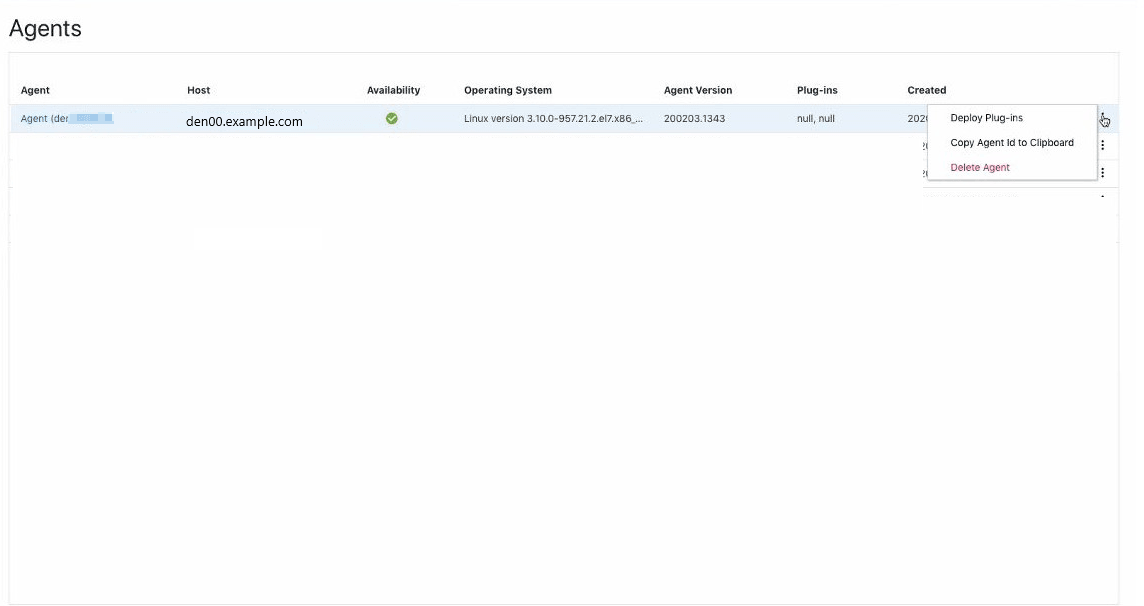This screenshot has height=606, width=1144.
Task: Sort by the Agent column header
Action: coord(33,89)
